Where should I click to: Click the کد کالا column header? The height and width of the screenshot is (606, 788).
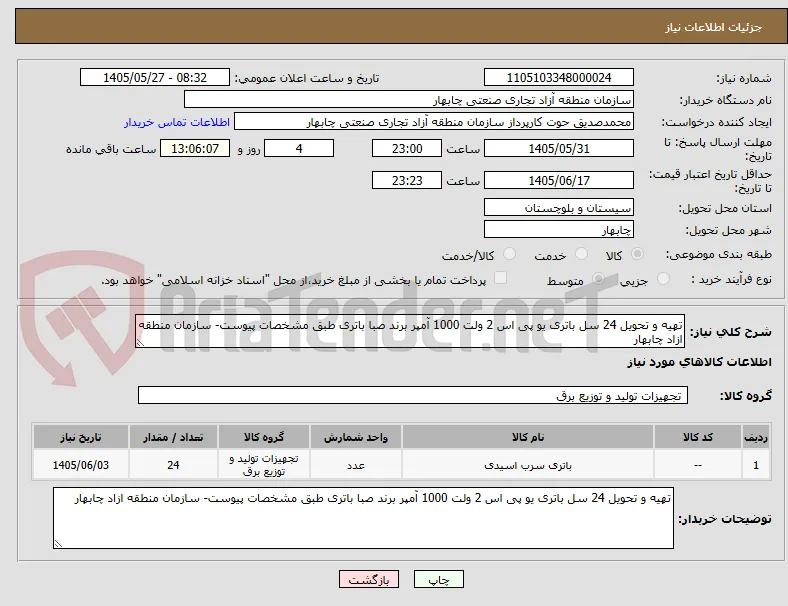(698, 437)
